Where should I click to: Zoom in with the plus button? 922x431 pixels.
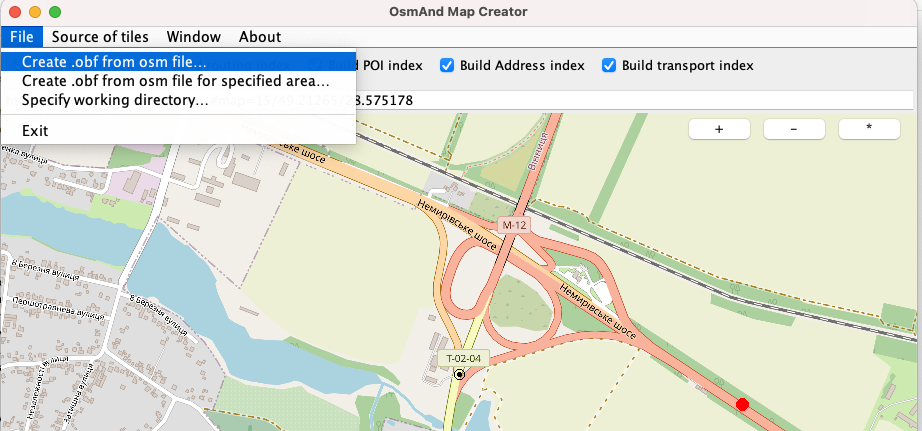[718, 129]
